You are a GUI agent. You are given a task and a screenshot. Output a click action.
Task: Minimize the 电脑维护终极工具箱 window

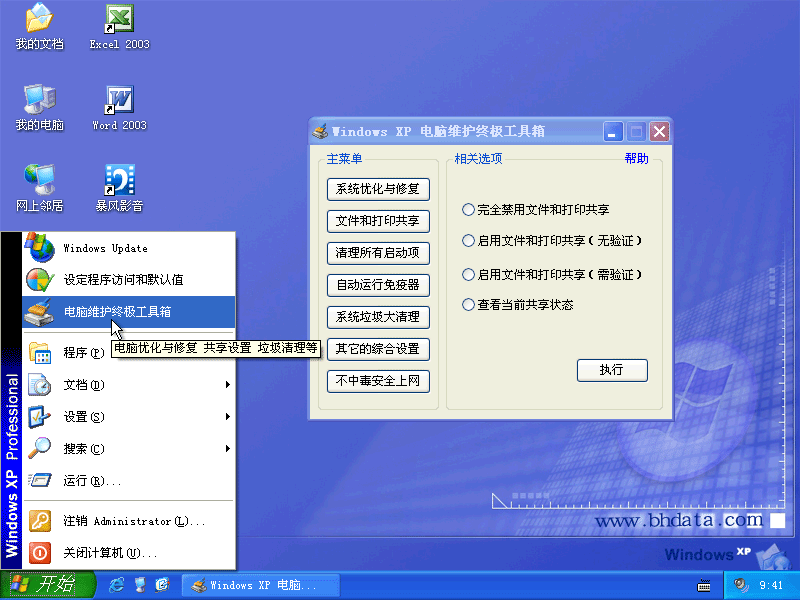click(x=613, y=132)
